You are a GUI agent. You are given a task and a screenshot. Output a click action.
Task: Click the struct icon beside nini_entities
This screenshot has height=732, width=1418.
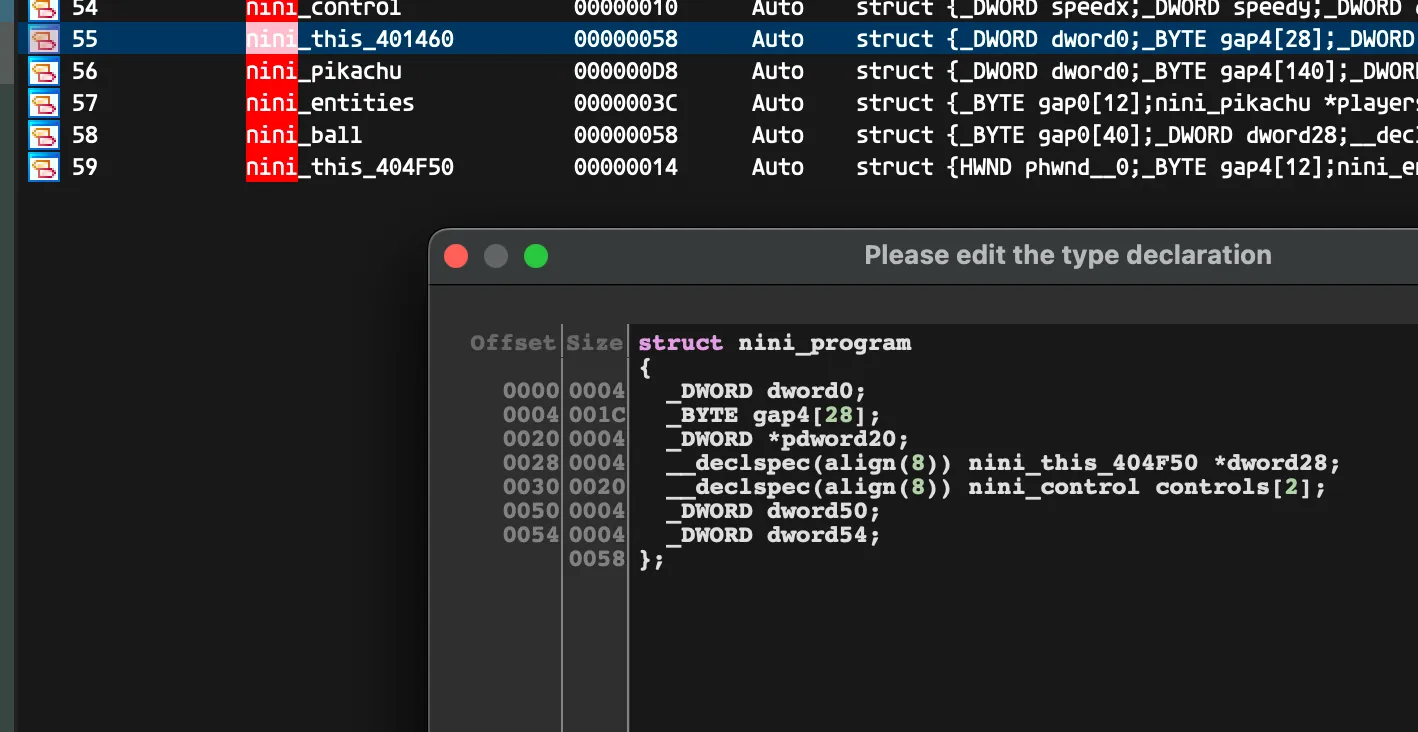(44, 104)
